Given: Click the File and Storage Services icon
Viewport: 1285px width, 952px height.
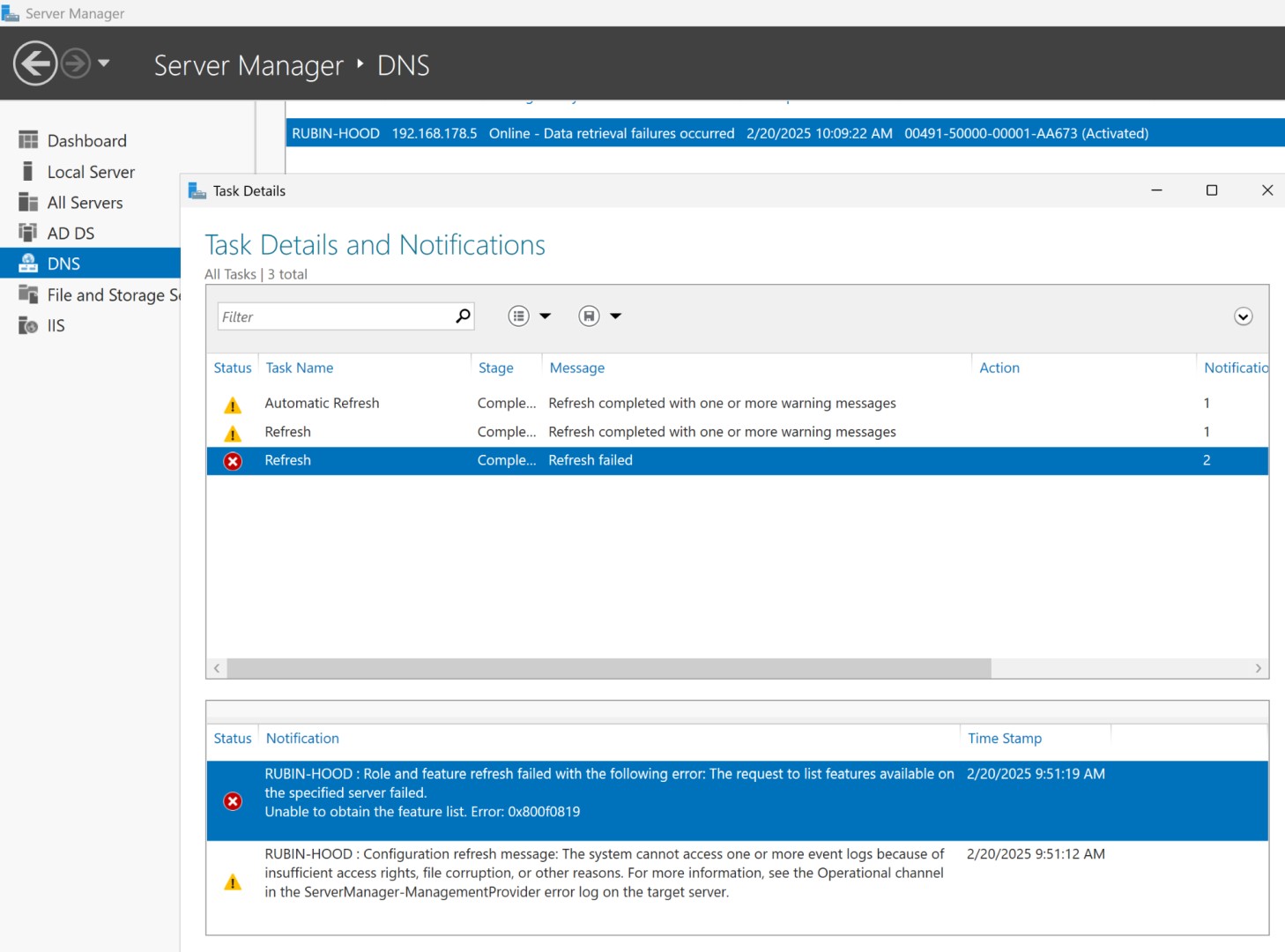Looking at the screenshot, I should click(28, 294).
